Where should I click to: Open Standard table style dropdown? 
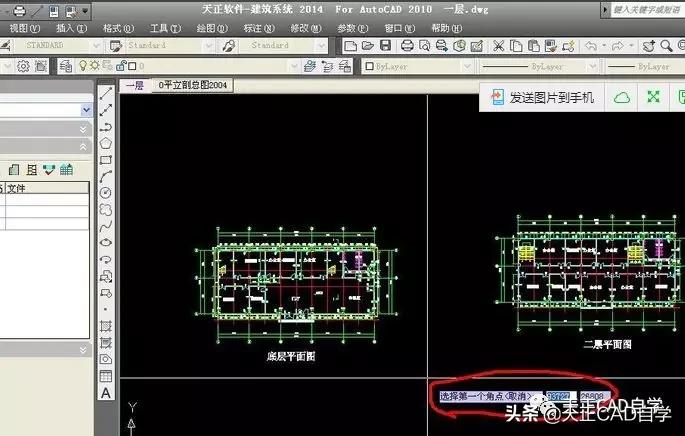[322, 45]
